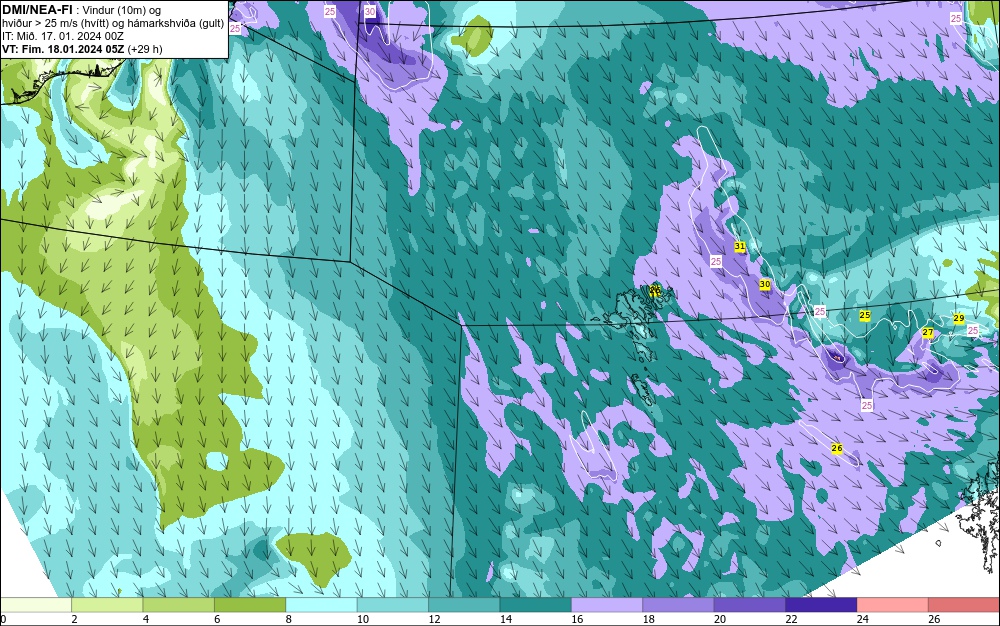Click the white 30 contour label
Image resolution: width=1000 pixels, height=626 pixels.
coord(370,11)
